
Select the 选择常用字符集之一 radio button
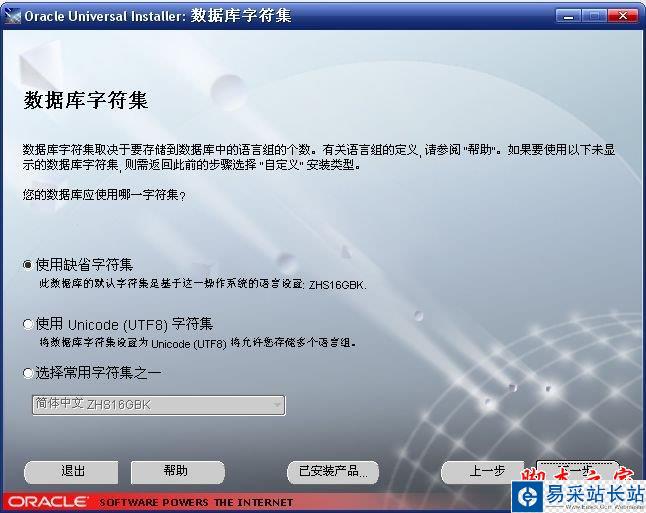[x=28, y=373]
